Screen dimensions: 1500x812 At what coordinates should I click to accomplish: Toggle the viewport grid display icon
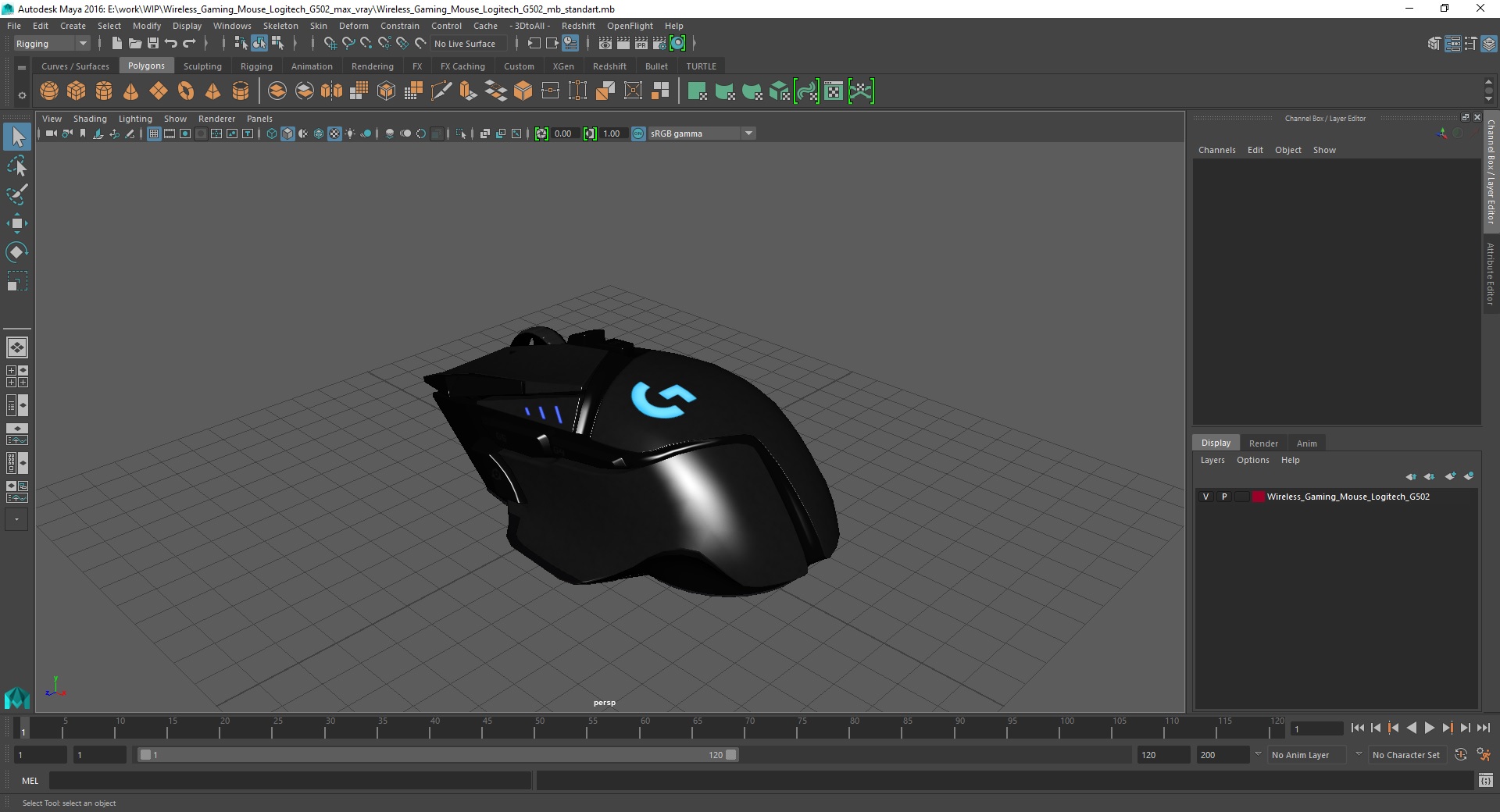coord(154,134)
